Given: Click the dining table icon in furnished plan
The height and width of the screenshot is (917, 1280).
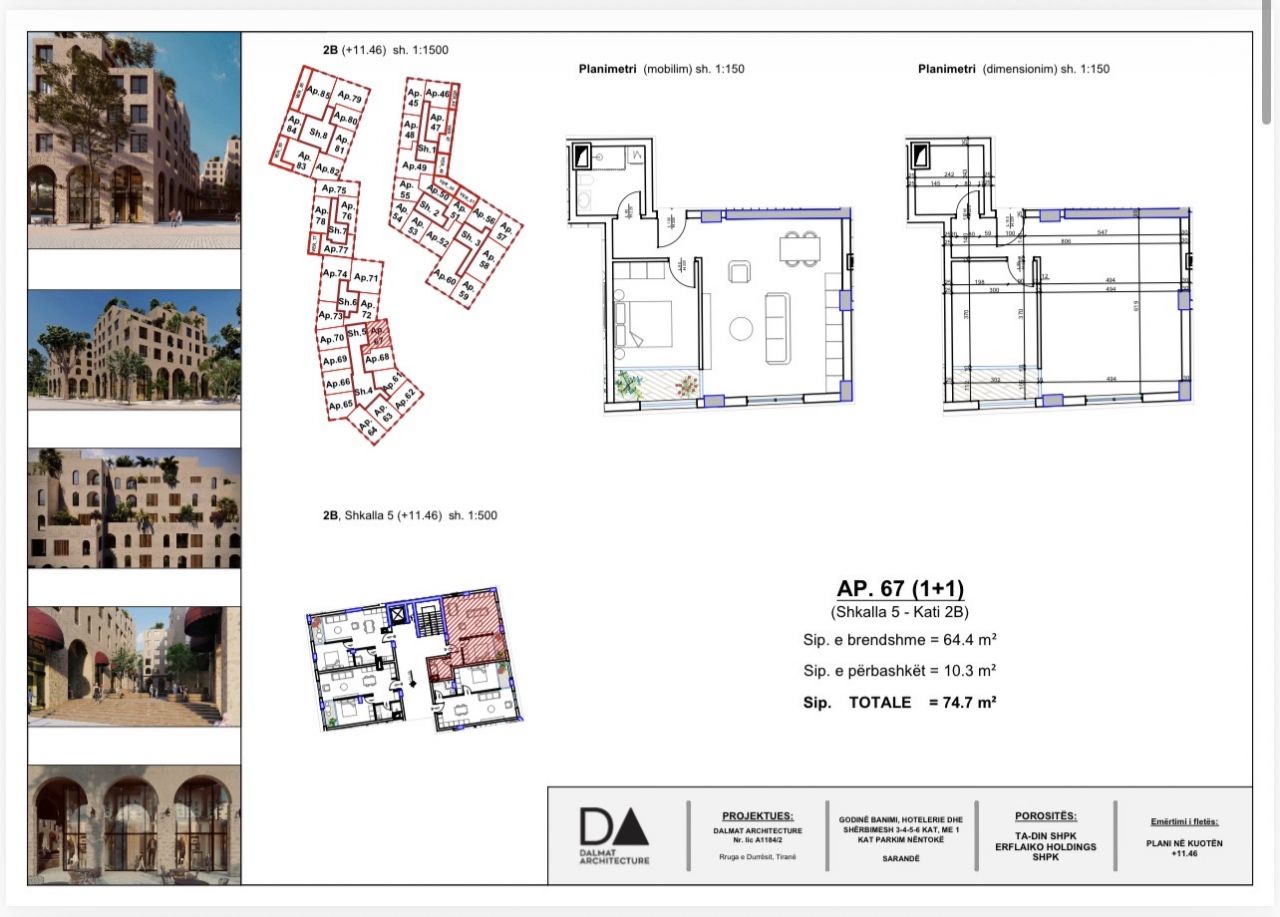Looking at the screenshot, I should coord(800,247).
